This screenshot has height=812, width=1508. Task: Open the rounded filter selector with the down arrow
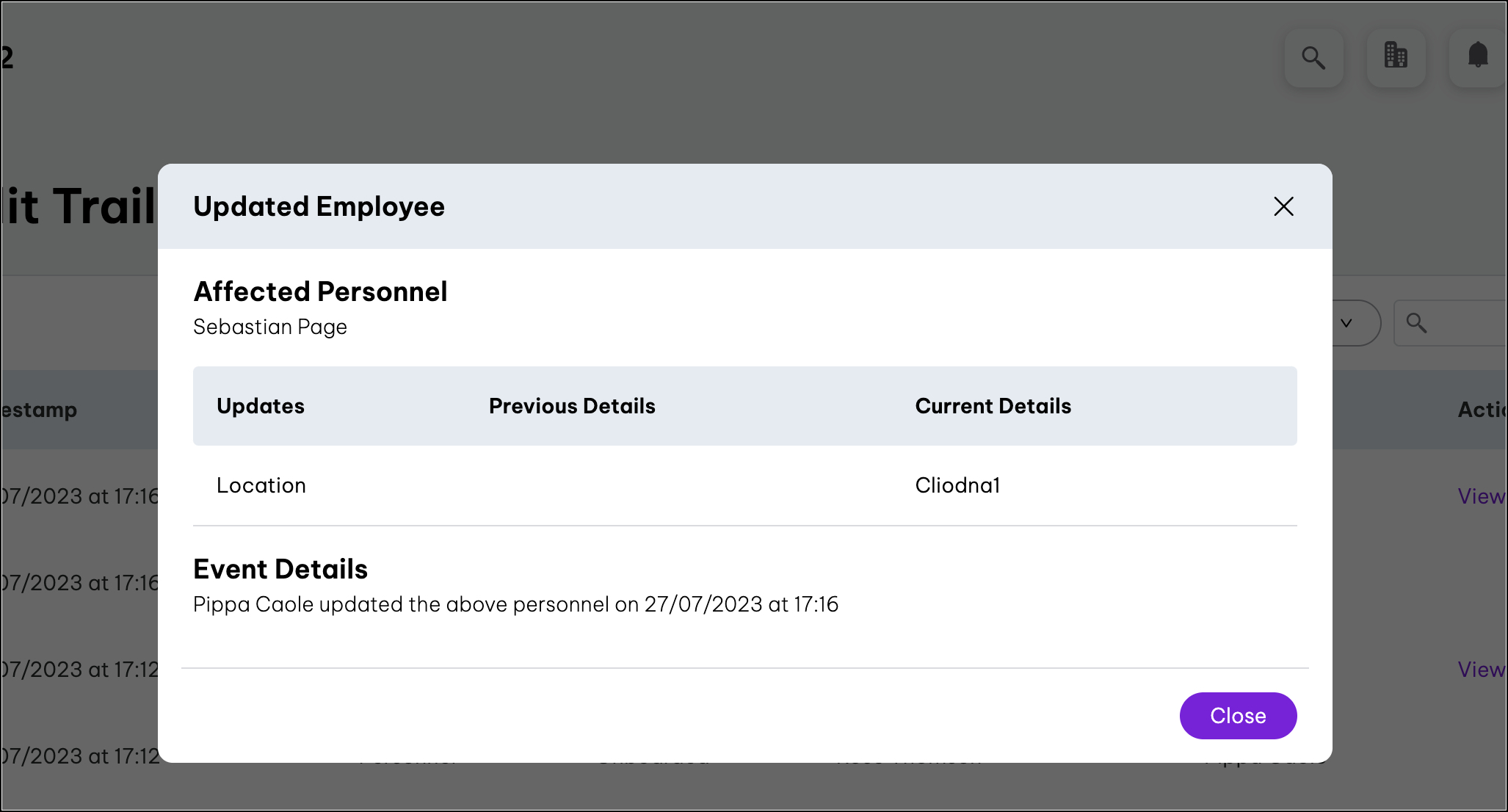pyautogui.click(x=1346, y=323)
